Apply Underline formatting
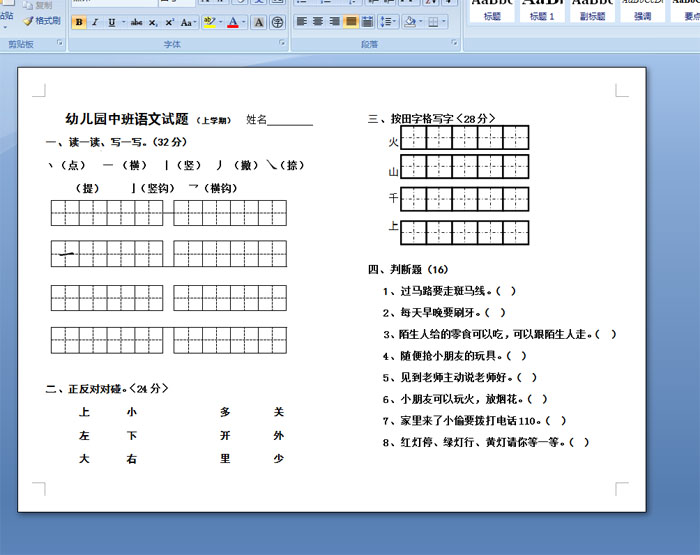This screenshot has width=700, height=555. pyautogui.click(x=112, y=22)
